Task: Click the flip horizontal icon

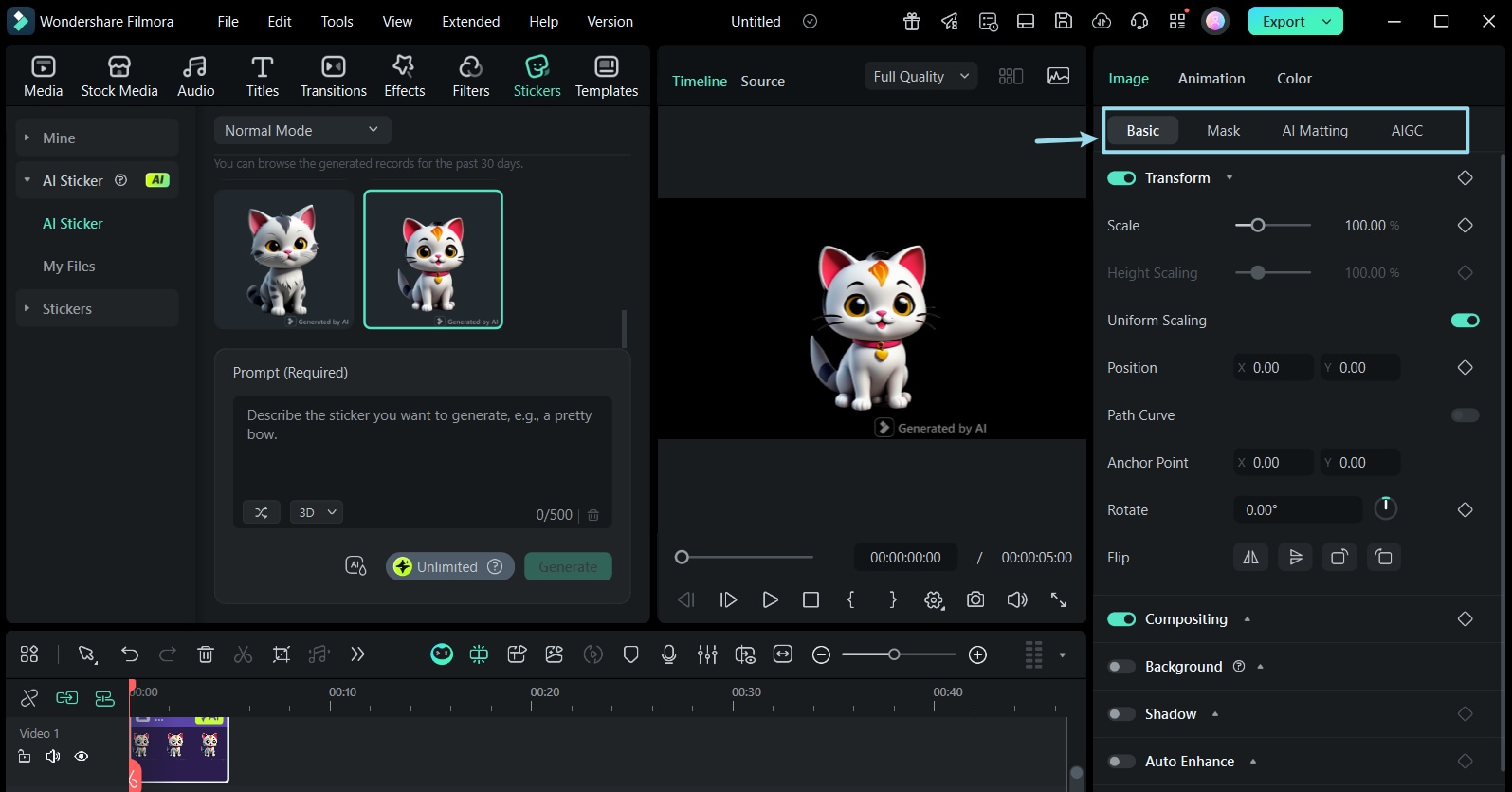Action: [x=1251, y=557]
